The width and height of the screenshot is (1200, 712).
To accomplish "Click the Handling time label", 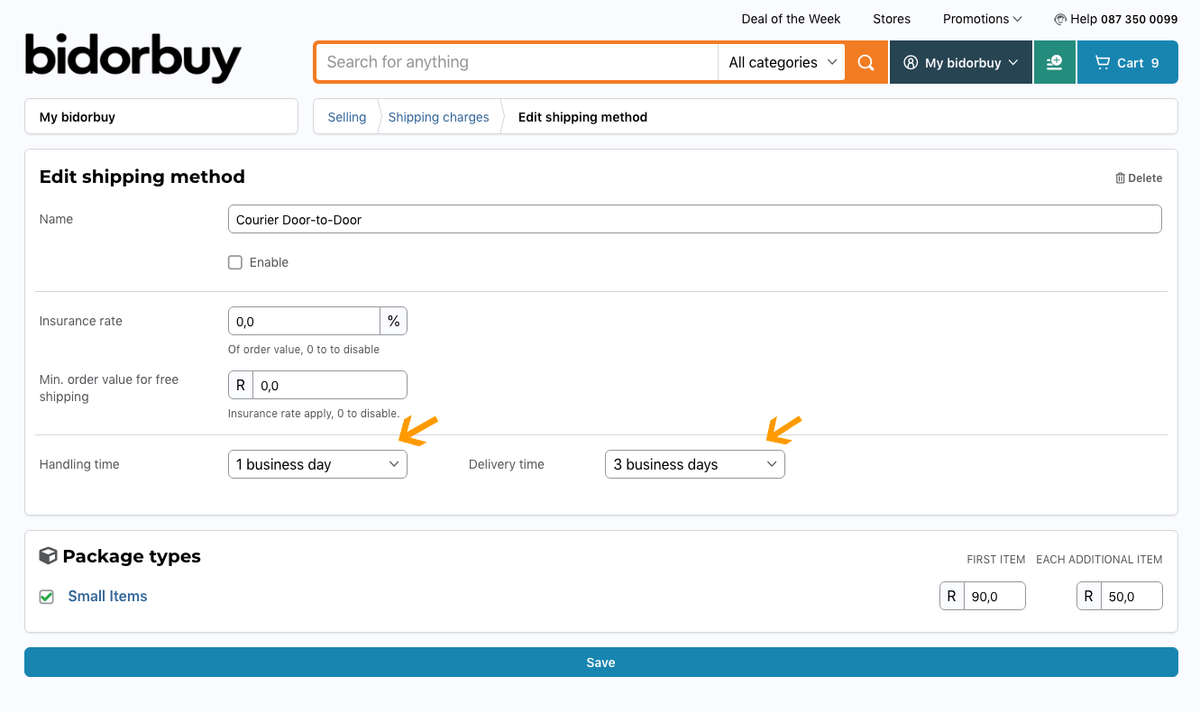I will tap(79, 464).
